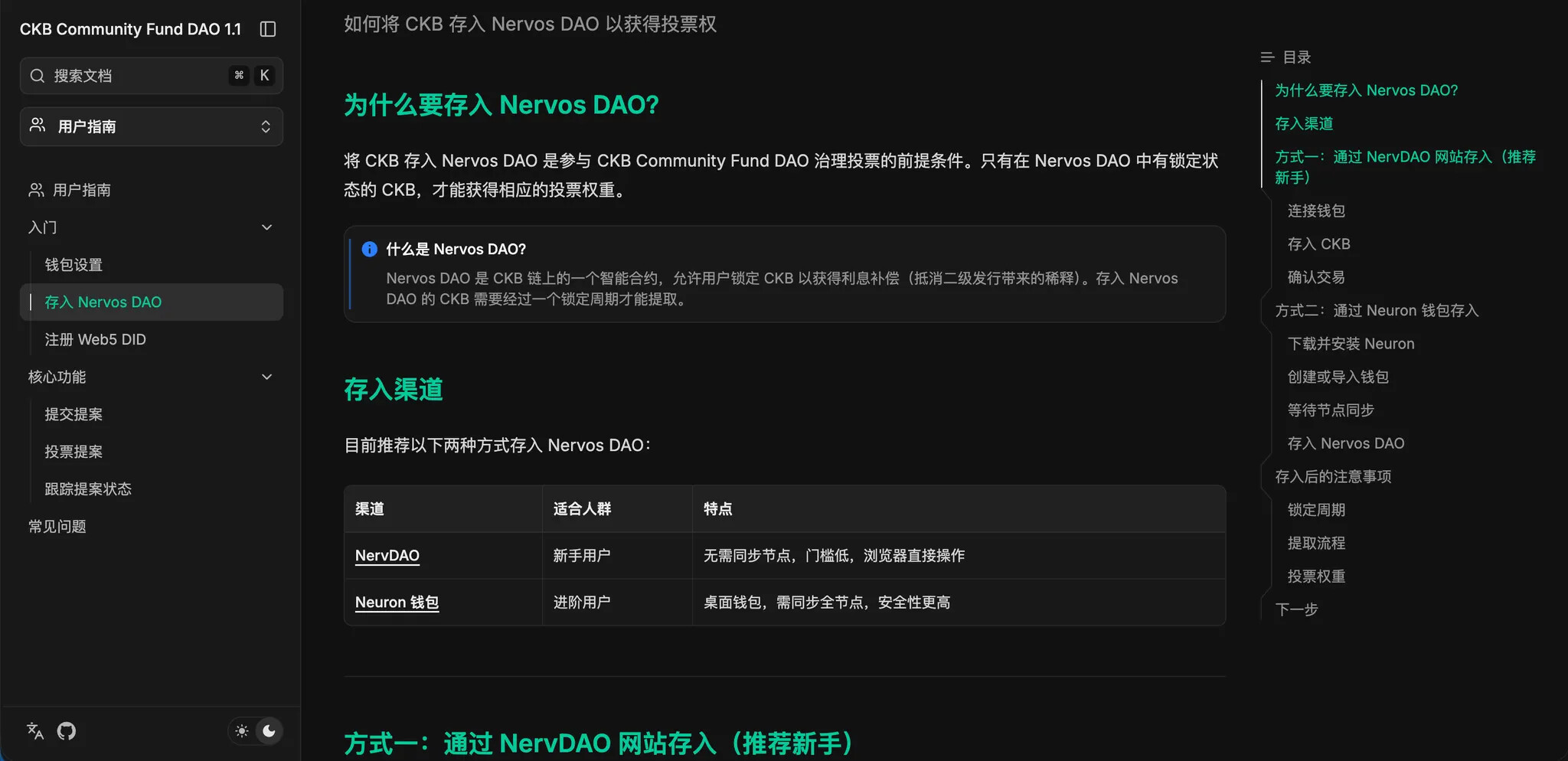Open the language translation switcher icon

(35, 731)
